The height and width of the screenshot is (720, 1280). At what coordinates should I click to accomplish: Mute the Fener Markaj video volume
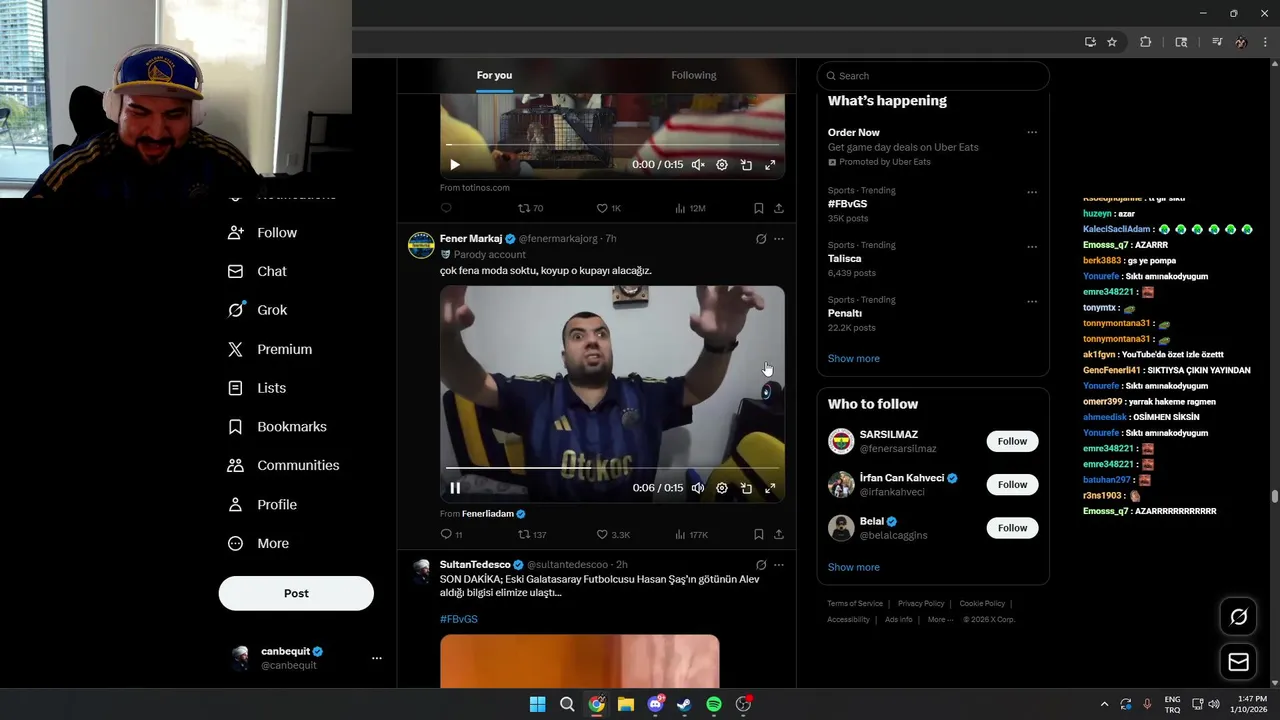[698, 488]
